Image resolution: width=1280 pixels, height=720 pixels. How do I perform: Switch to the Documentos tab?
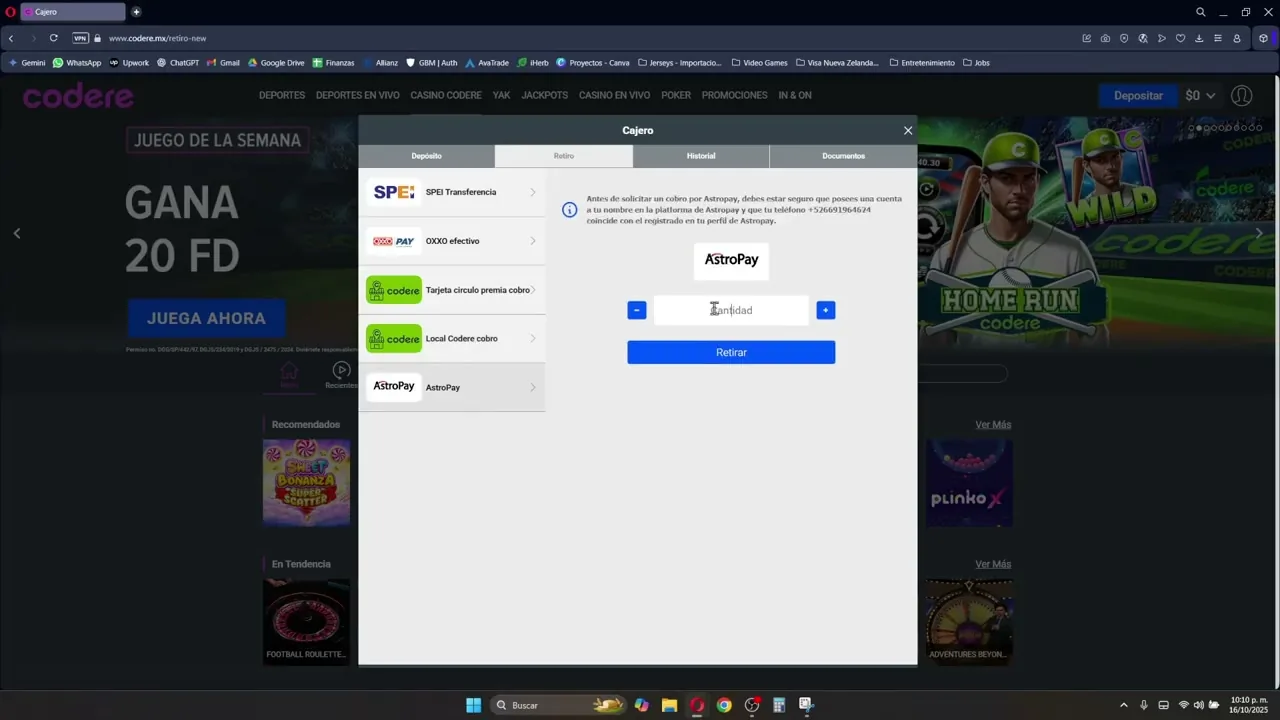(843, 156)
